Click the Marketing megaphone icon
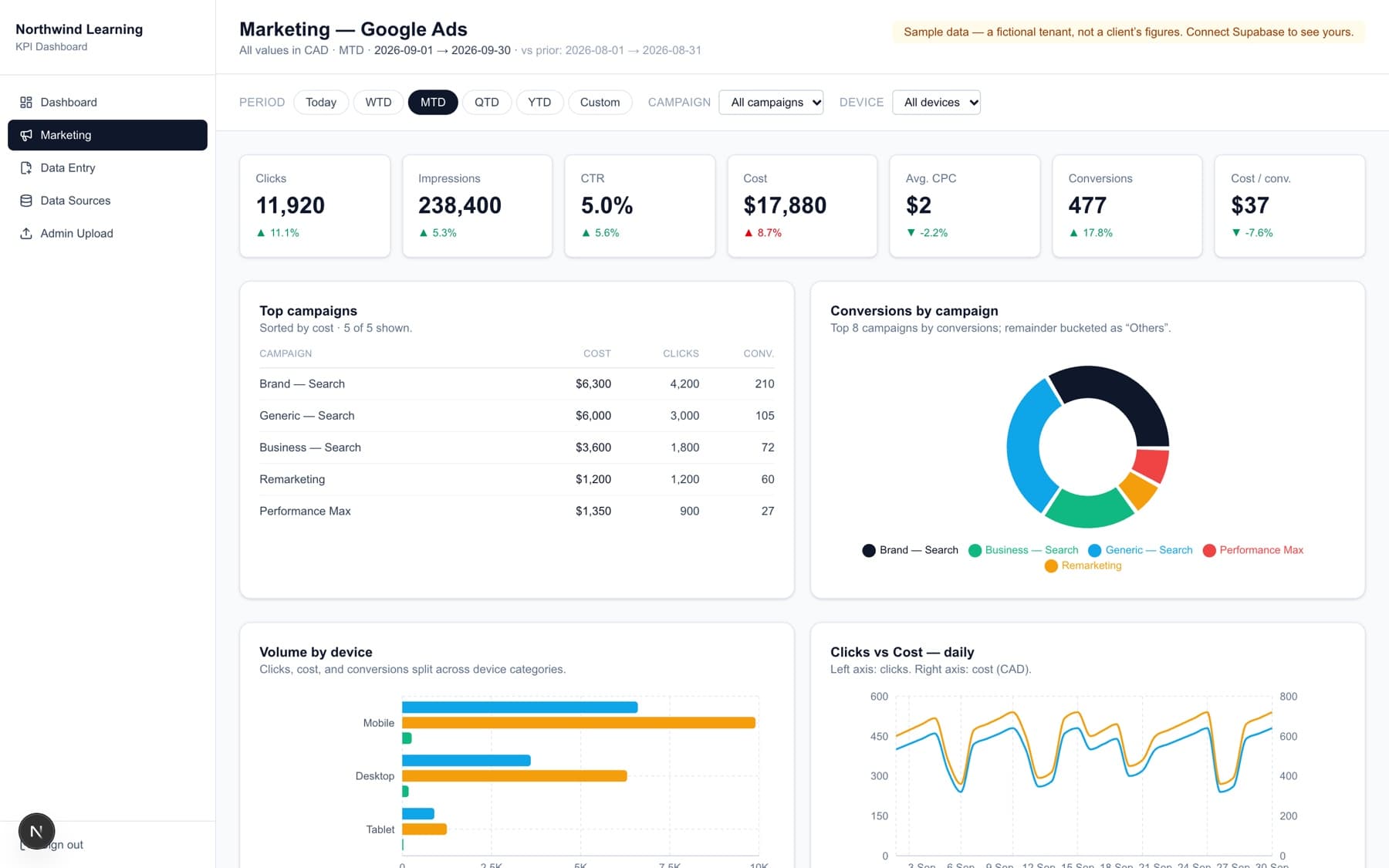Viewport: 1389px width, 868px height. coord(26,135)
